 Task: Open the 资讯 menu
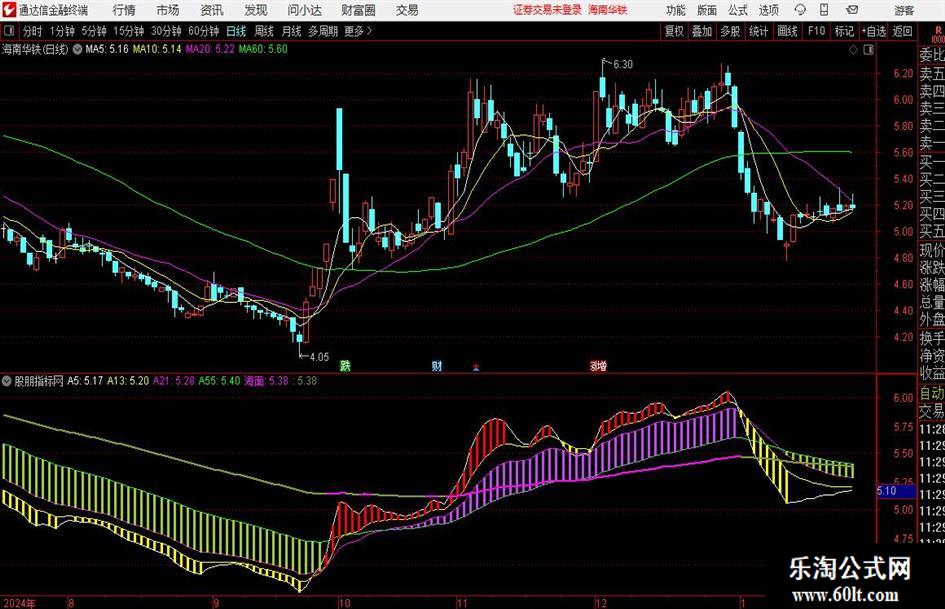click(212, 10)
